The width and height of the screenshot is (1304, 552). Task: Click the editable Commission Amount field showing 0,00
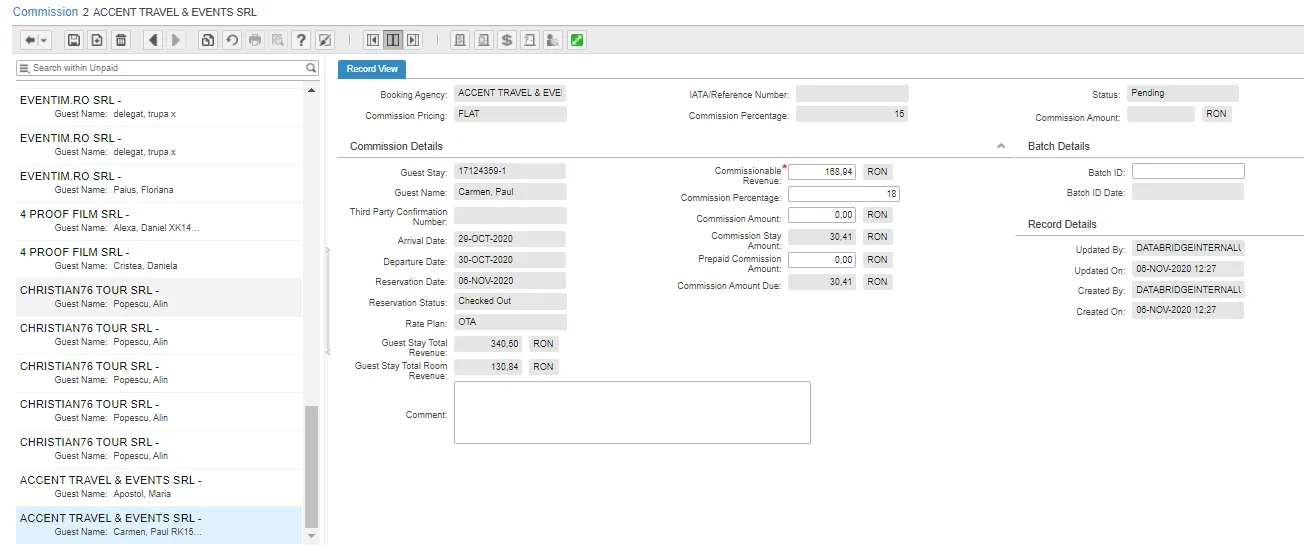click(822, 215)
